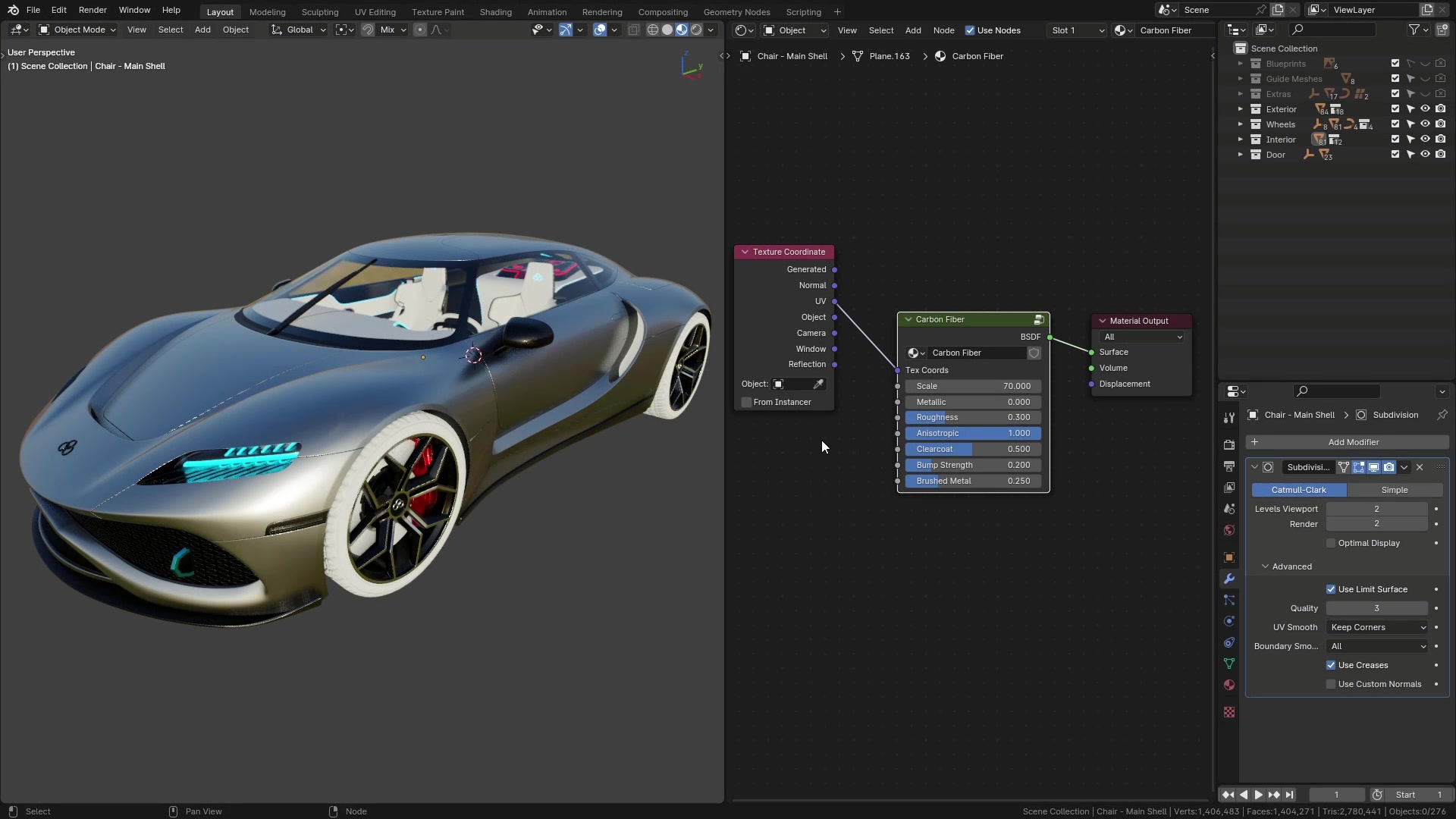
Task: Open the Output properties tab
Action: (1229, 466)
